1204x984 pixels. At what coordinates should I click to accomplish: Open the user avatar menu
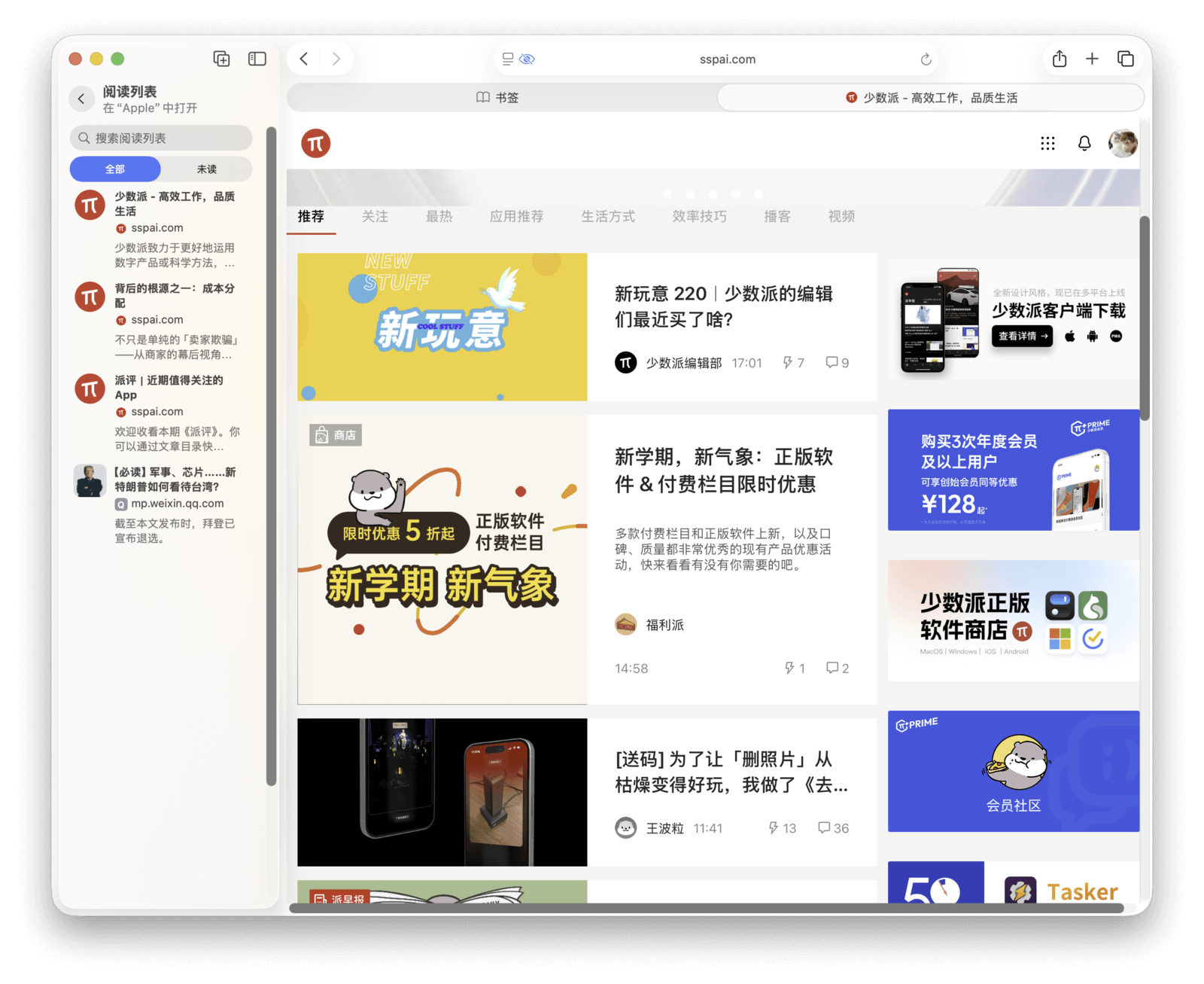pos(1122,143)
